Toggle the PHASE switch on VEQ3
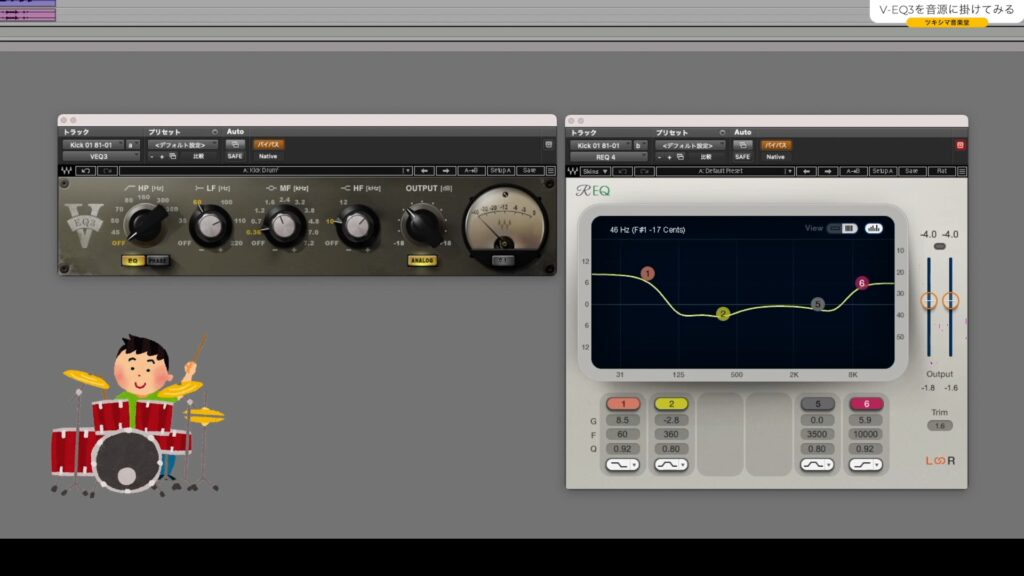 tap(157, 261)
